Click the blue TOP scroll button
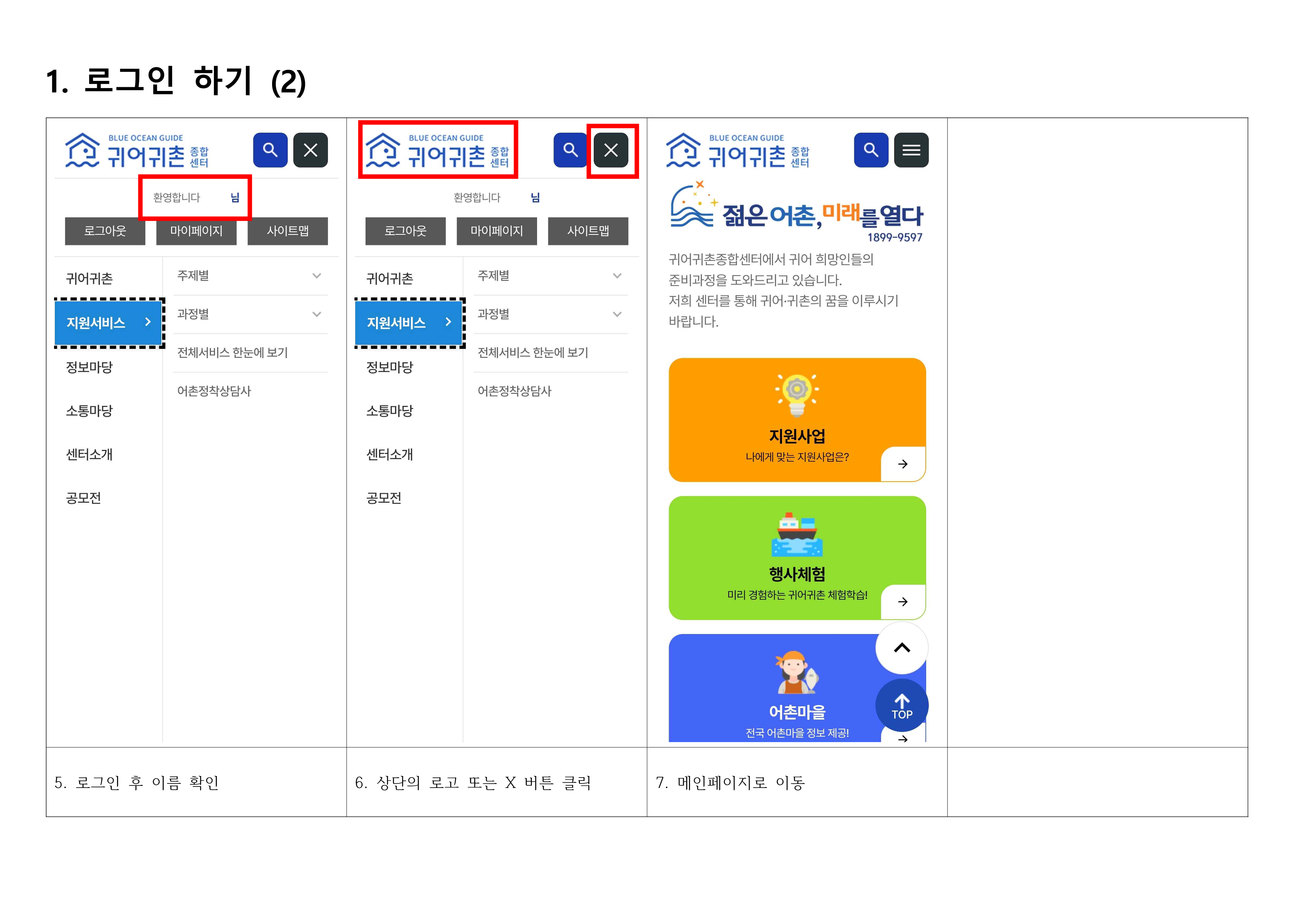The image size is (1306, 924). (x=902, y=706)
